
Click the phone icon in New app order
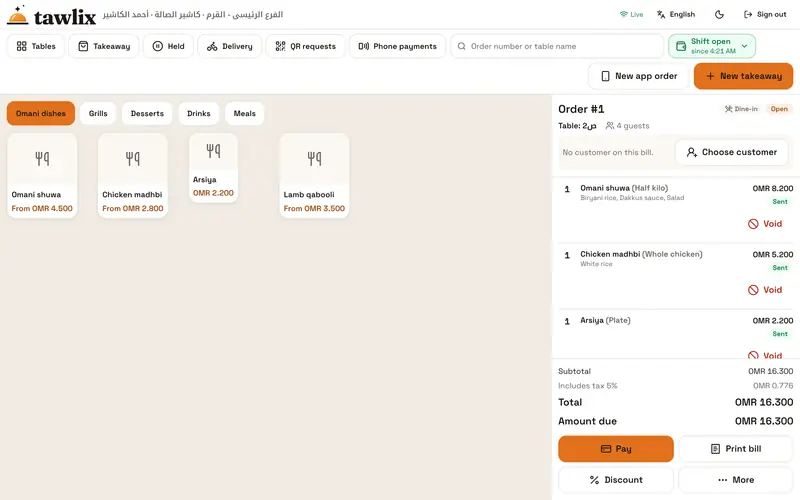tap(605, 76)
